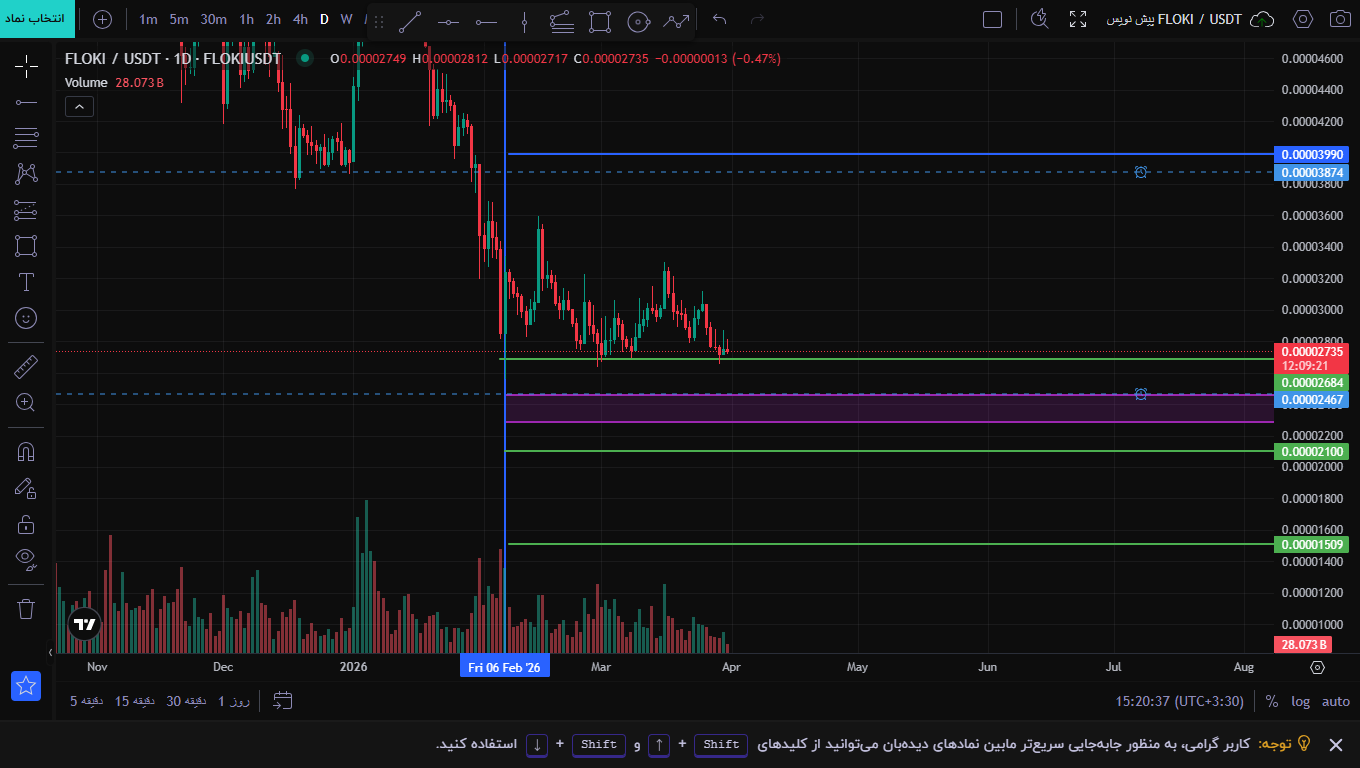Switch to 2h timeframe
The height and width of the screenshot is (768, 1360).
point(273,19)
